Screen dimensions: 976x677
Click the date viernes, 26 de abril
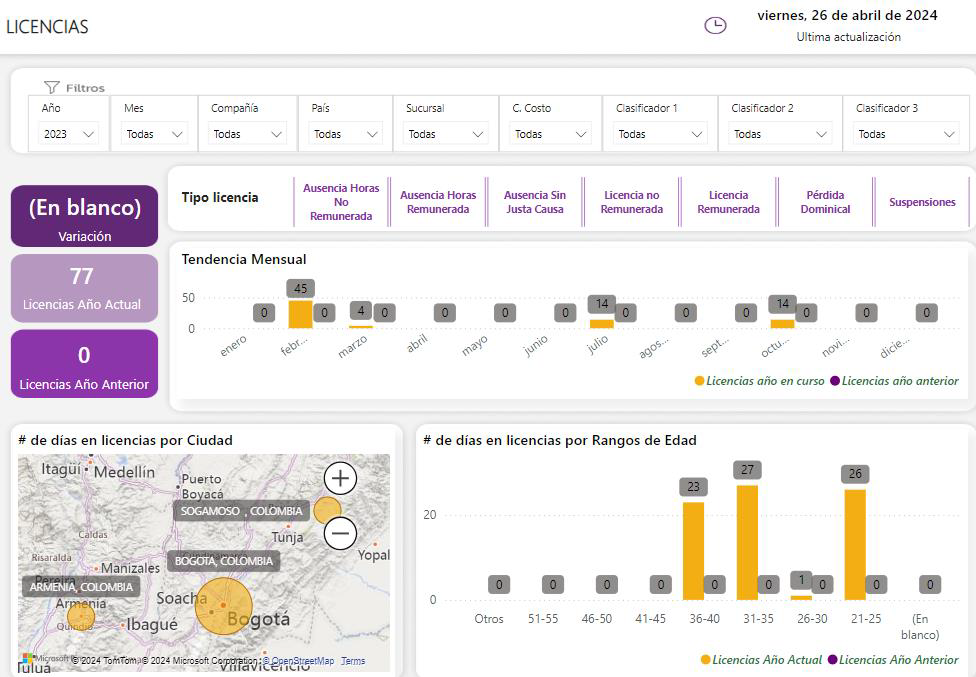847,16
